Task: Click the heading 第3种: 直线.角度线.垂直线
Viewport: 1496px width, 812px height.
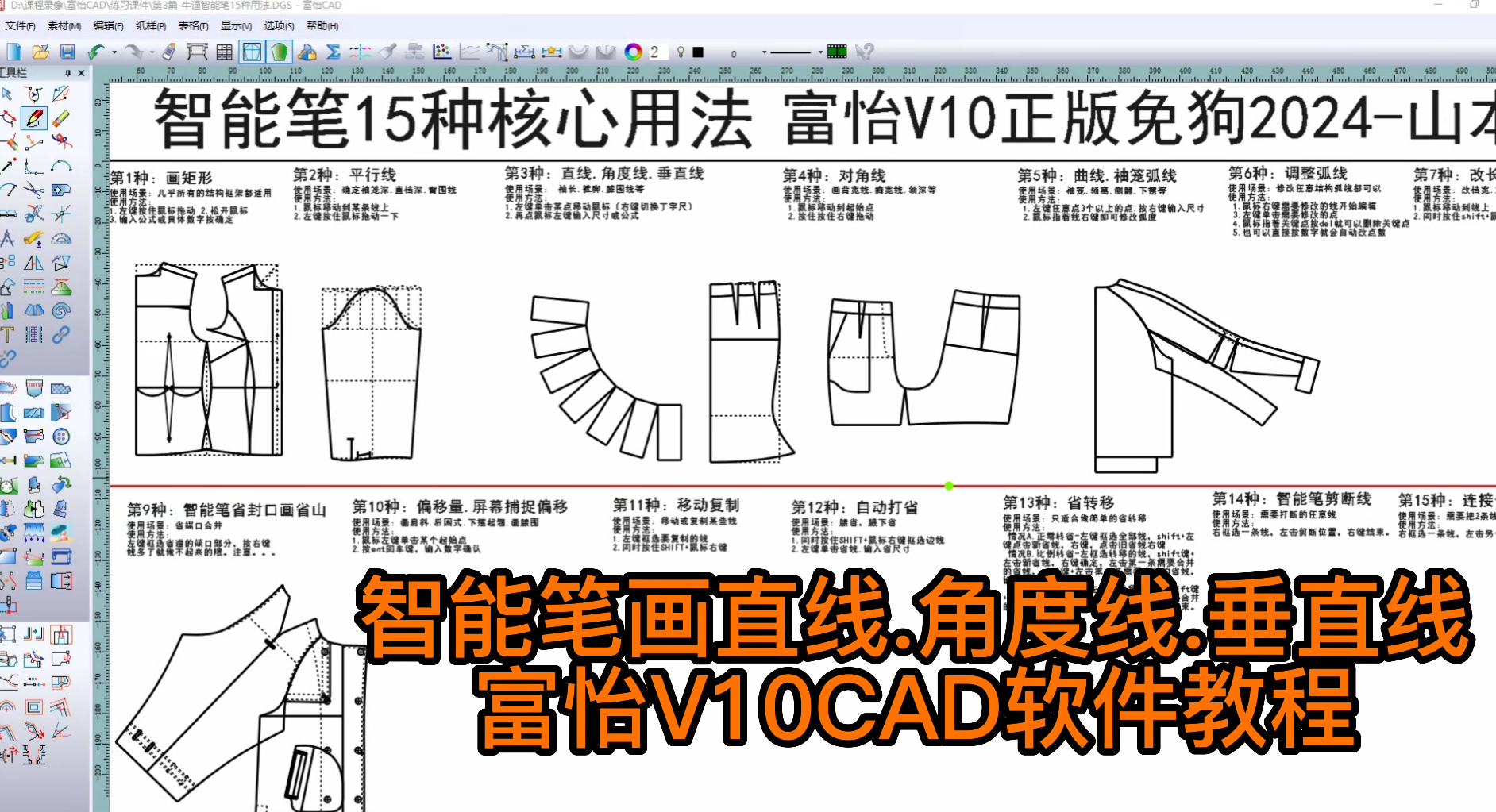Action: (x=604, y=174)
